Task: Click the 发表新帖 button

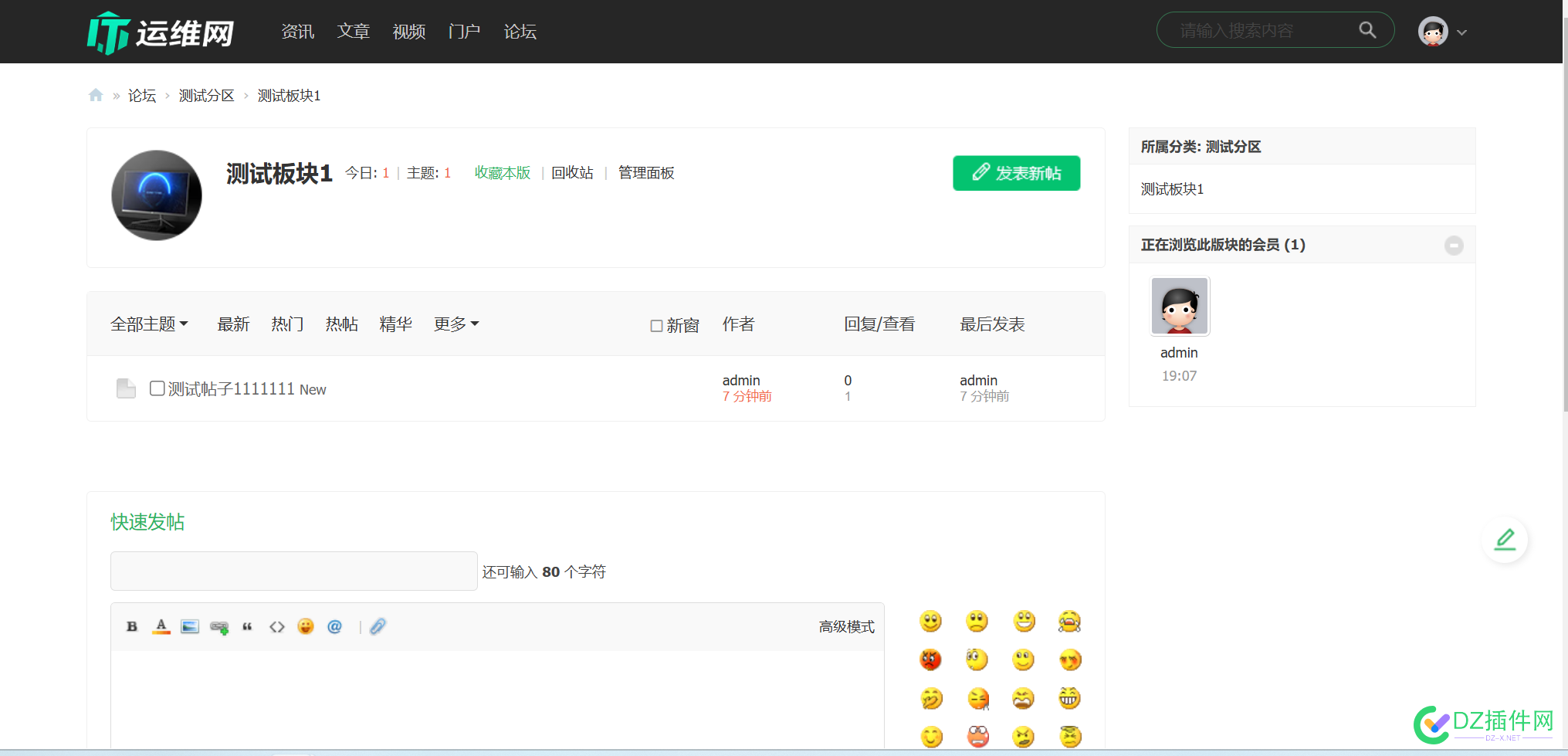Action: (x=1016, y=173)
